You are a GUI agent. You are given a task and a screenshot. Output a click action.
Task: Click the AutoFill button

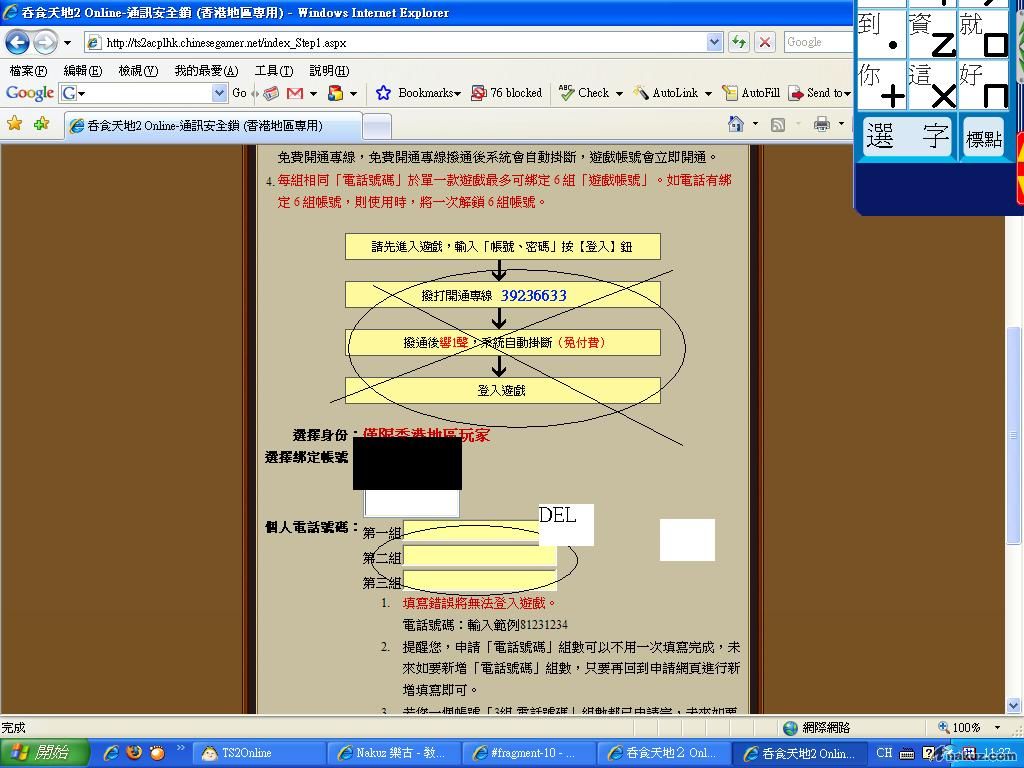pyautogui.click(x=751, y=93)
